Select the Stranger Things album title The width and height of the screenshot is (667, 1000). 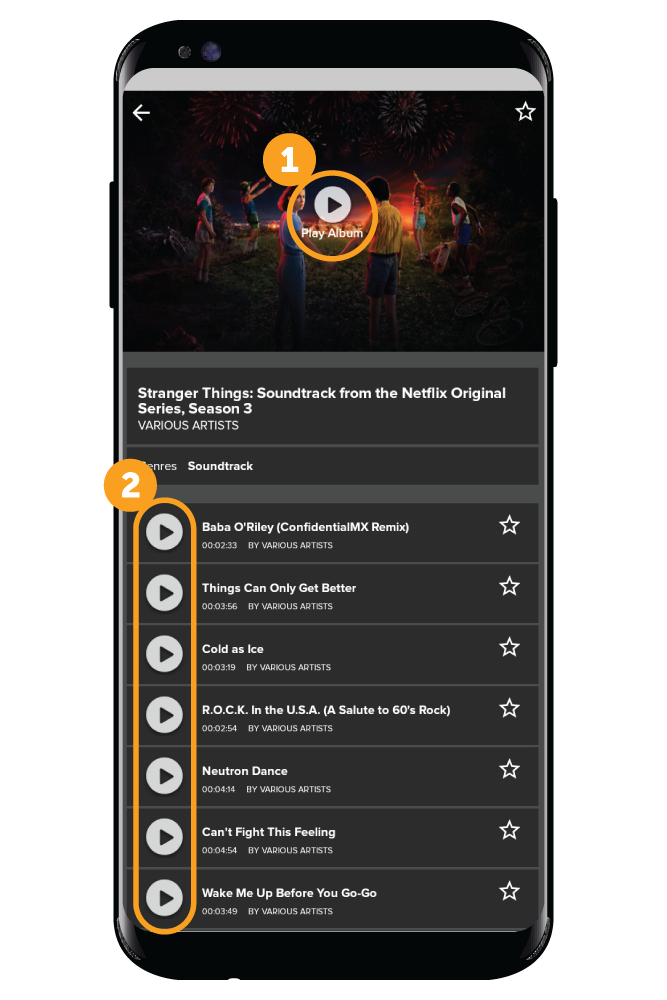click(x=322, y=401)
